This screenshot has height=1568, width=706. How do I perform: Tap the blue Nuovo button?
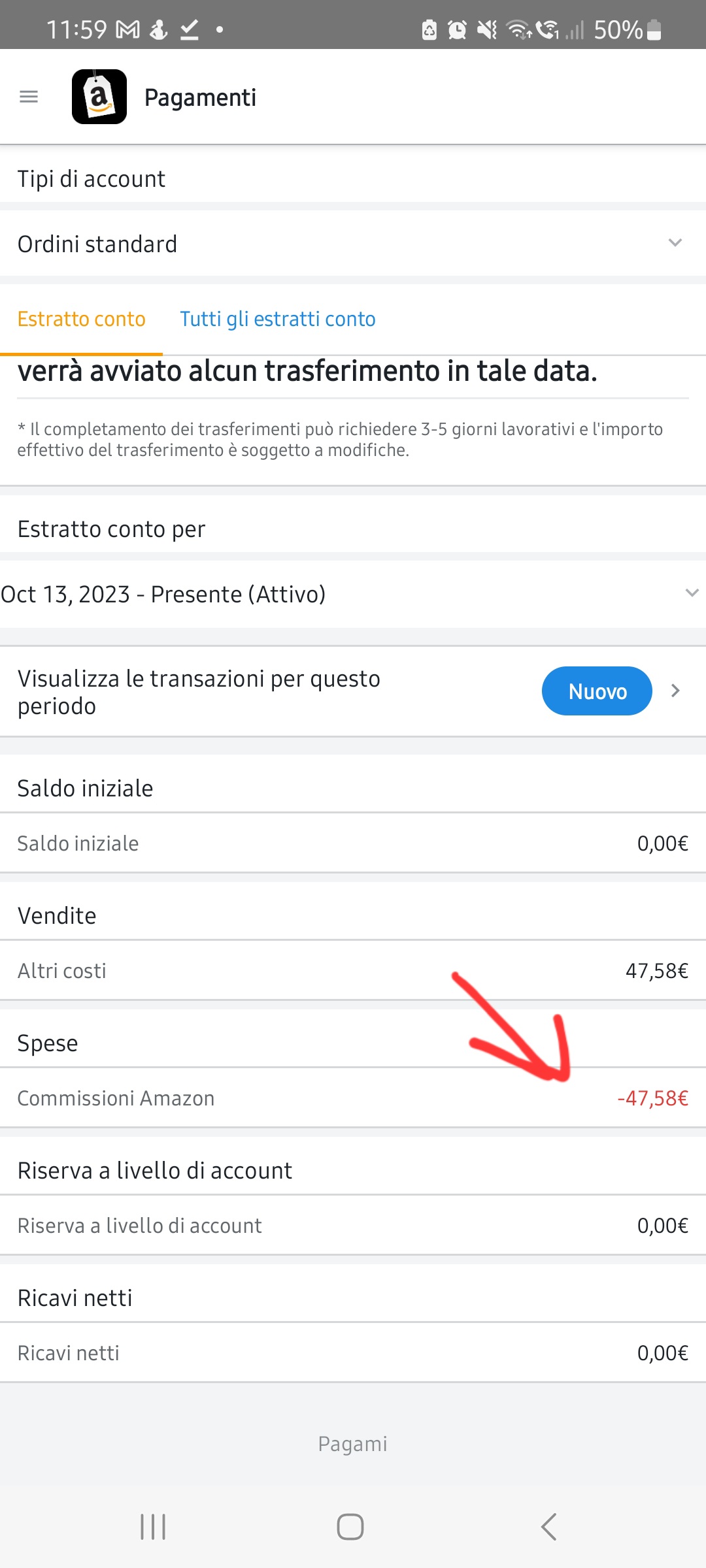coord(597,691)
